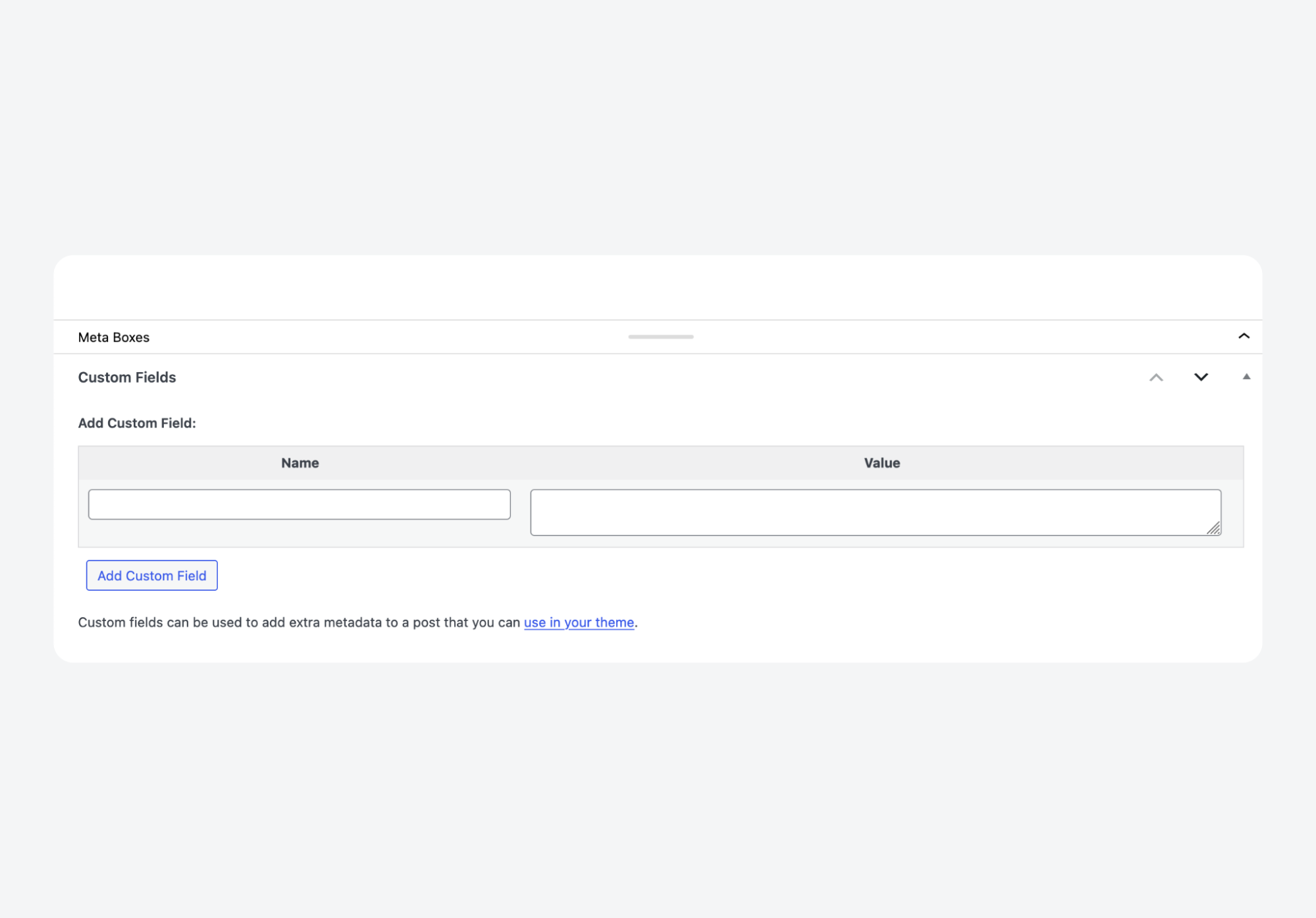The height and width of the screenshot is (918, 1316).
Task: Click the horizontal bar above the Meta Boxes row
Action: click(660, 336)
